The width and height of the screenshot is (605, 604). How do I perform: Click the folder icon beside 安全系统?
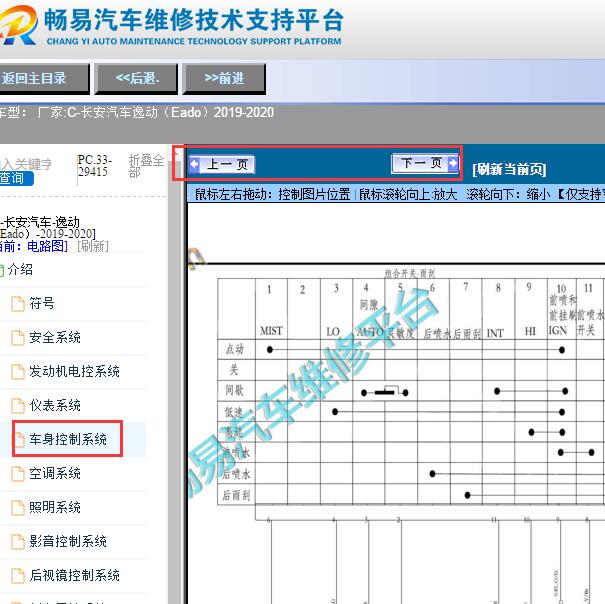18,338
